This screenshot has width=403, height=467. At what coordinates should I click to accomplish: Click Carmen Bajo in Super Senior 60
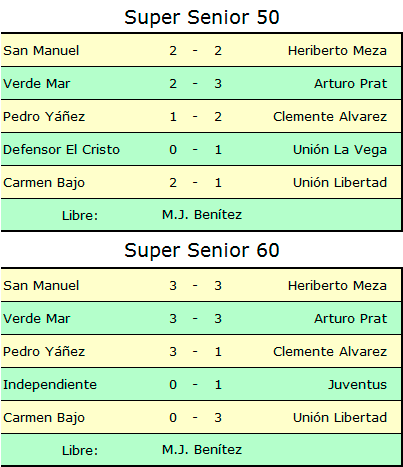coord(44,418)
